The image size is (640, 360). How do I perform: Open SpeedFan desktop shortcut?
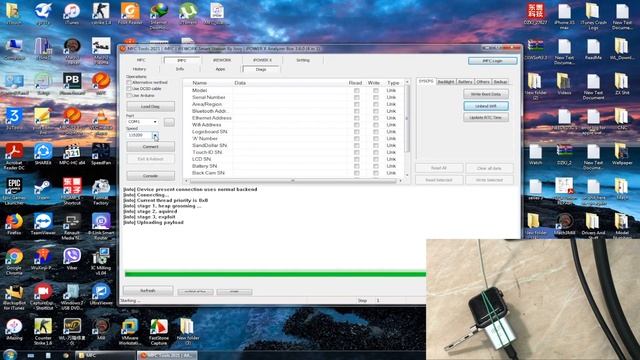(x=101, y=154)
